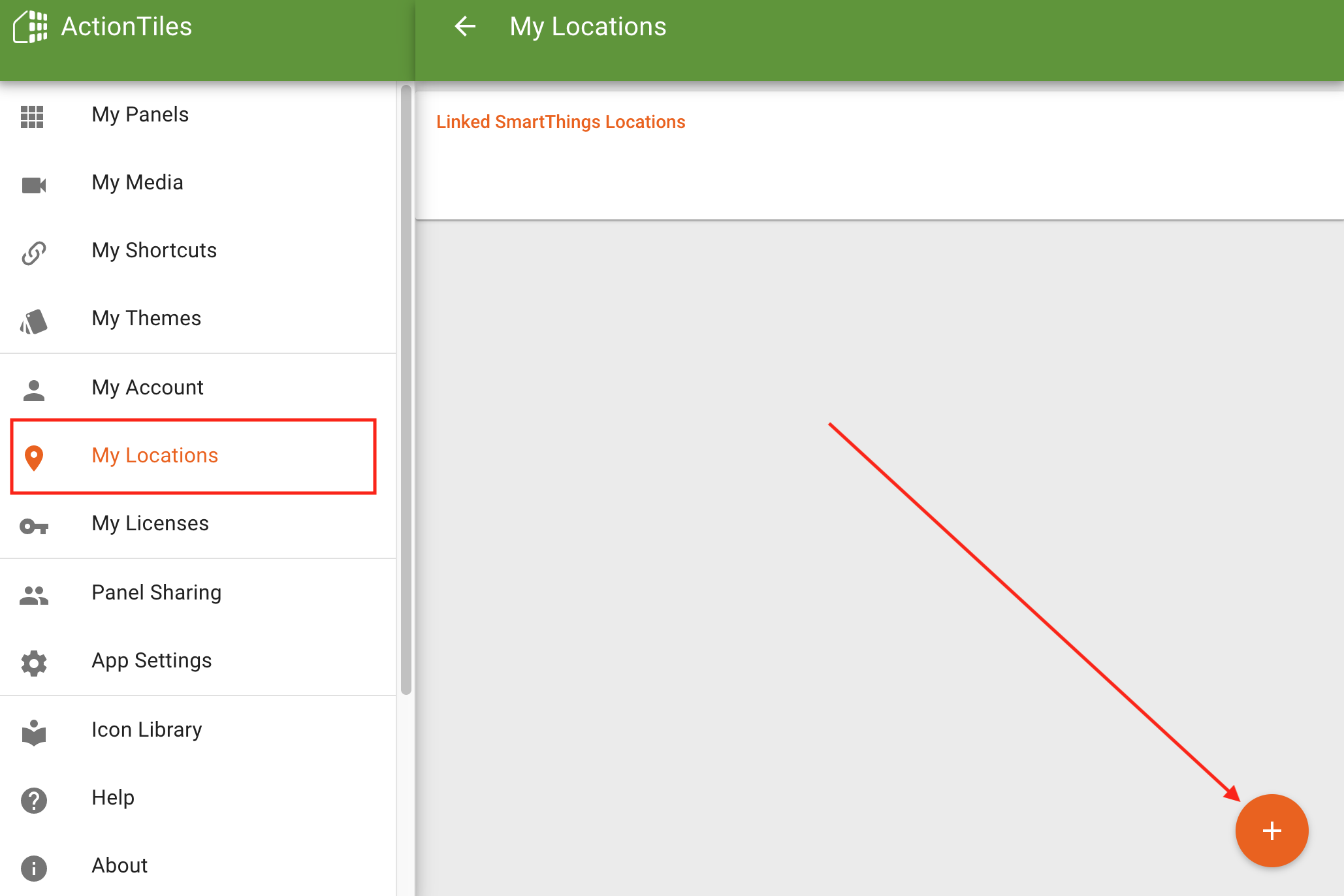Image resolution: width=1344 pixels, height=896 pixels.
Task: Open My Media menu item
Action: pyautogui.click(x=198, y=183)
